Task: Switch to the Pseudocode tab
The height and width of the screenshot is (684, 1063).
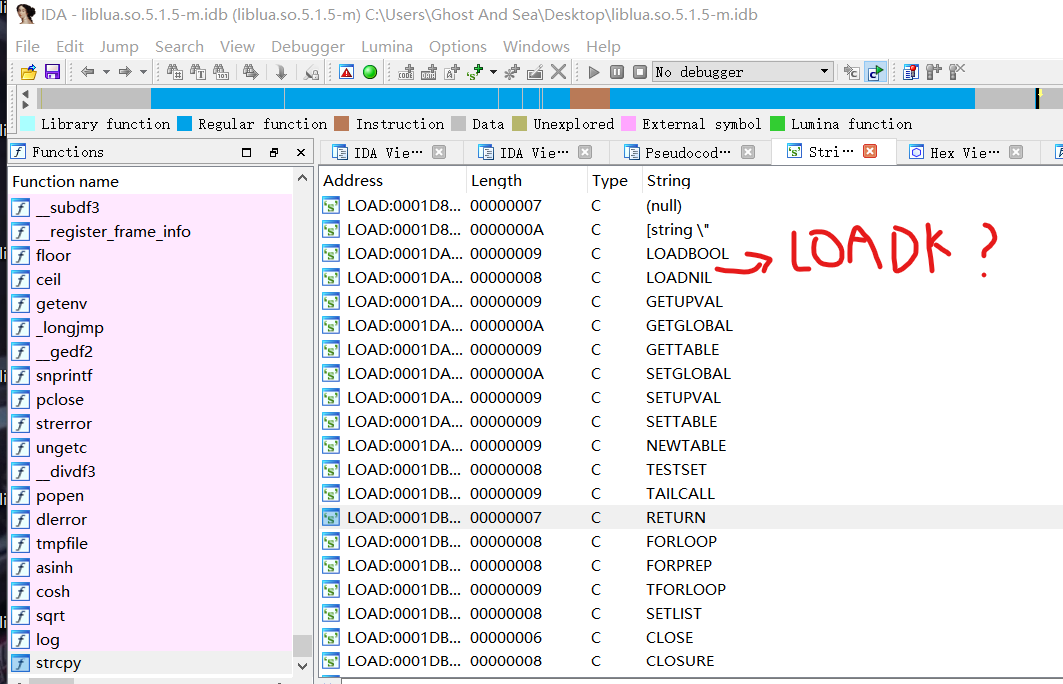Action: tap(685, 152)
